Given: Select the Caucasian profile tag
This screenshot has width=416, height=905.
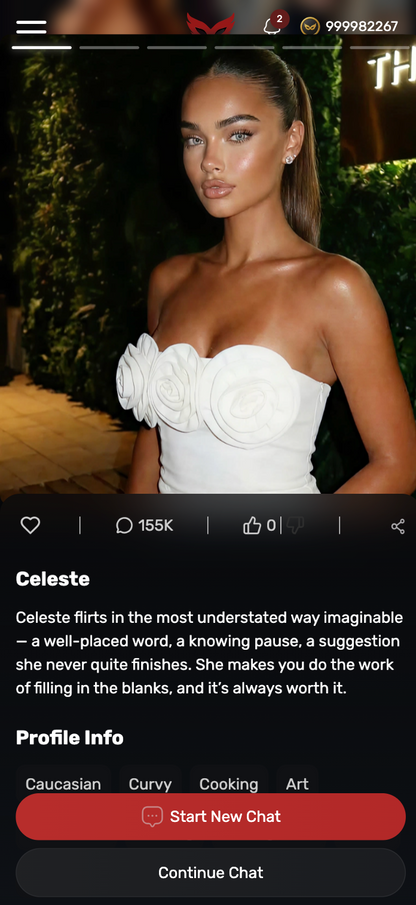Looking at the screenshot, I should tap(63, 784).
